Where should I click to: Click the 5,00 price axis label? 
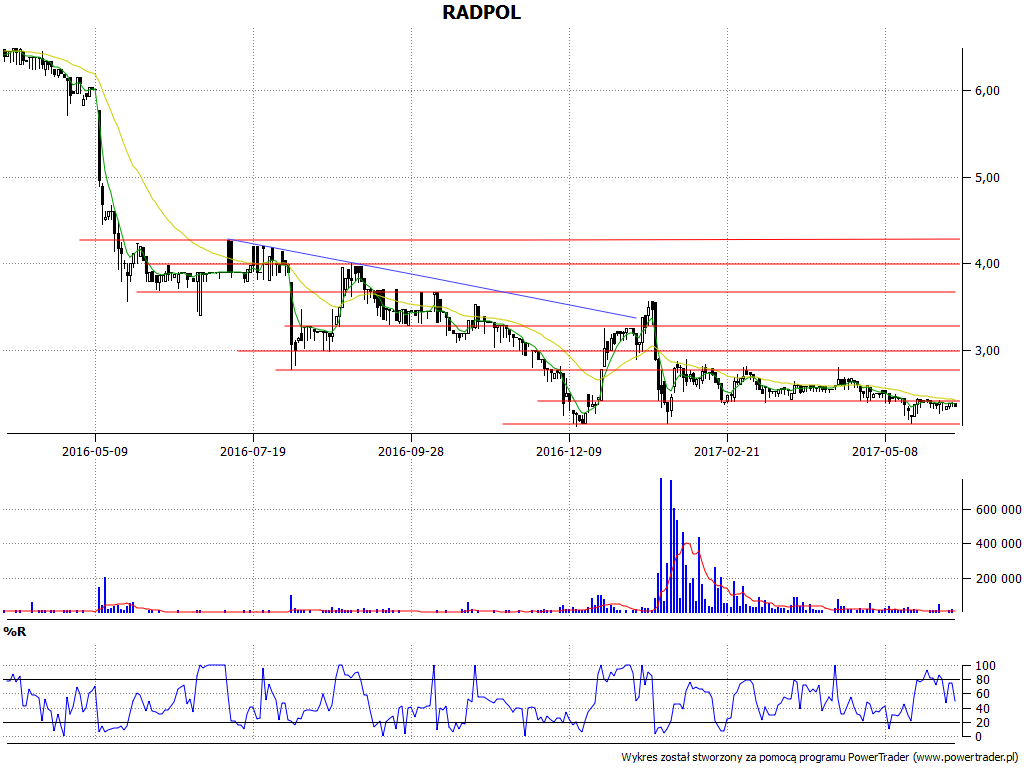987,178
